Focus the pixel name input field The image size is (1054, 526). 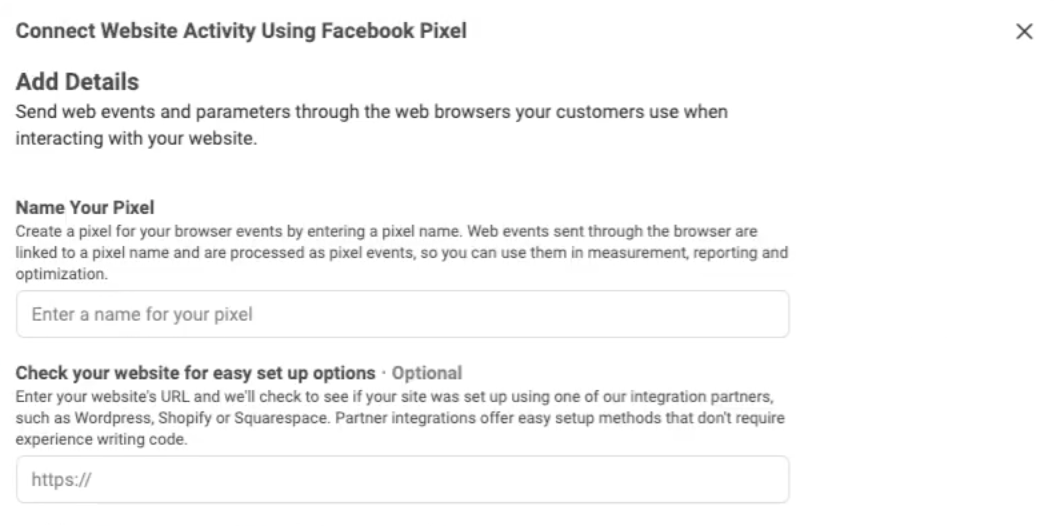tap(402, 314)
